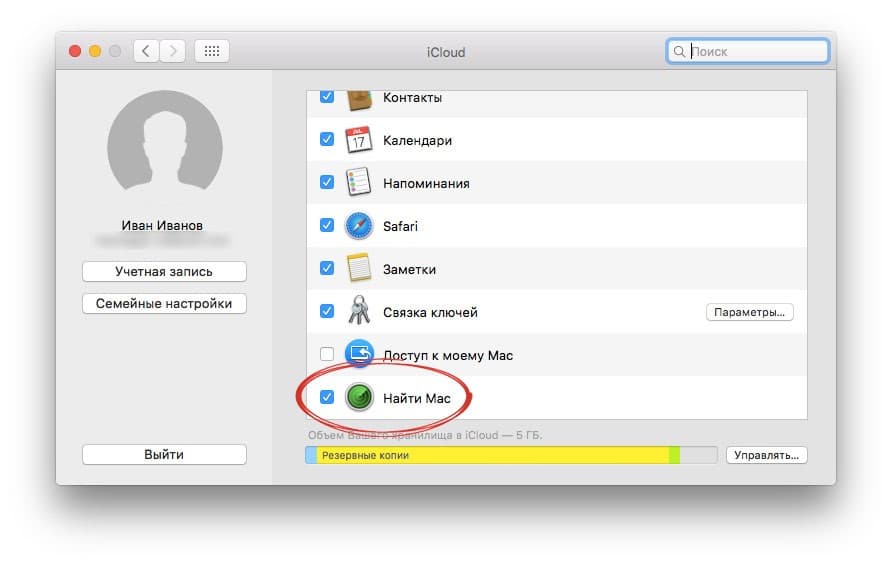Screen dimensions: 892x565
Task: Click the Calendars (Календари) icon
Action: [358, 140]
